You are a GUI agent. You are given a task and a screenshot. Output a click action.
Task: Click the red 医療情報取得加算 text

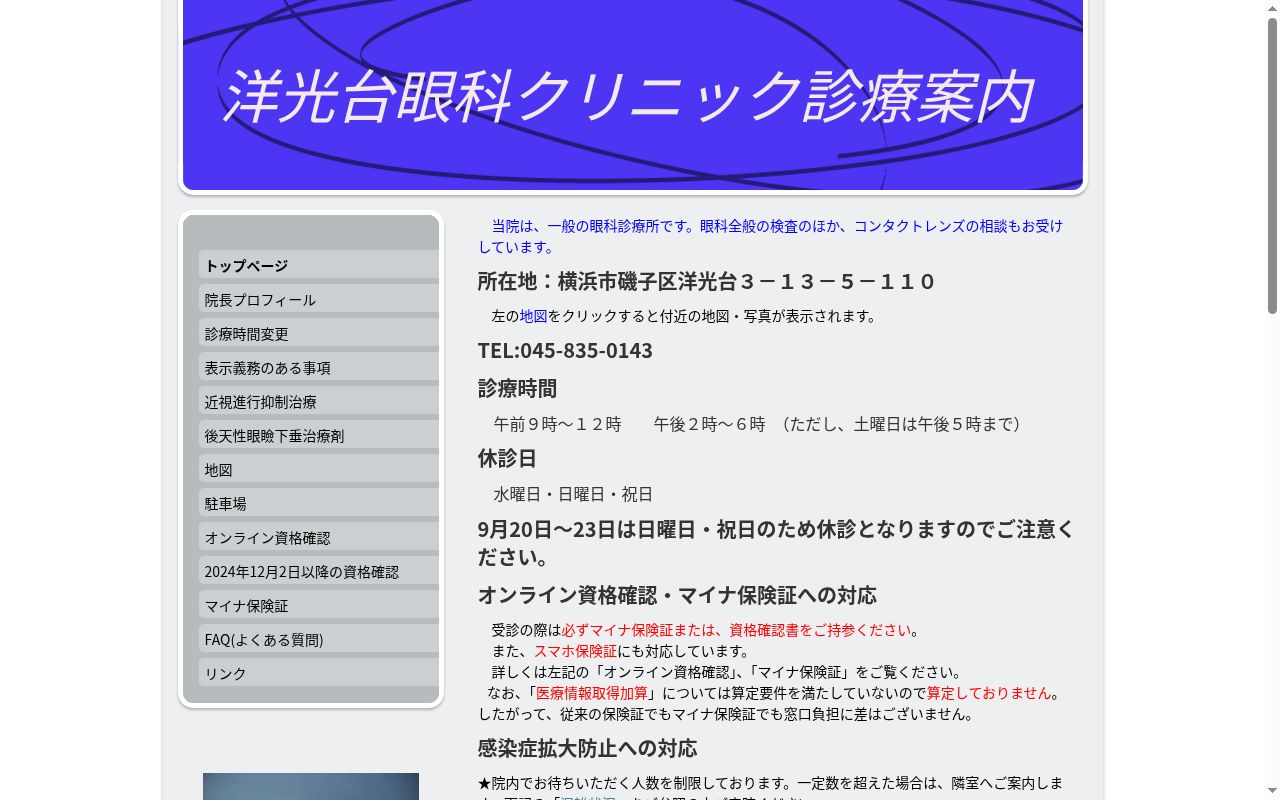point(592,693)
